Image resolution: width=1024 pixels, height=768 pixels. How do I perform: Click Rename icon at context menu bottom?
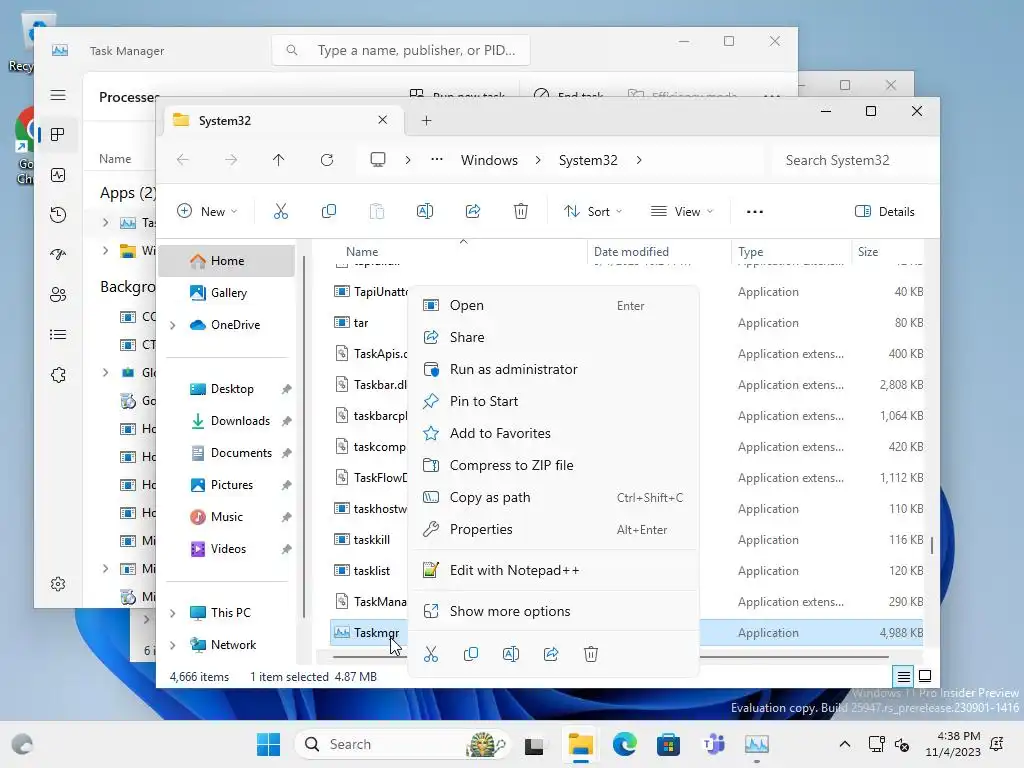coord(511,654)
